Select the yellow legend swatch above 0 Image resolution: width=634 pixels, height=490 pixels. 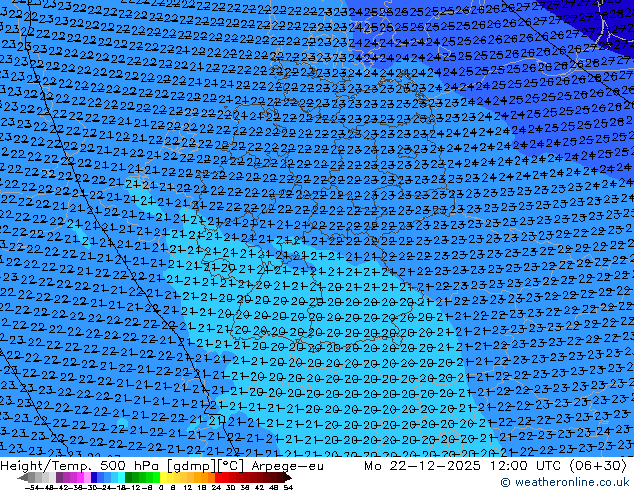163,477
